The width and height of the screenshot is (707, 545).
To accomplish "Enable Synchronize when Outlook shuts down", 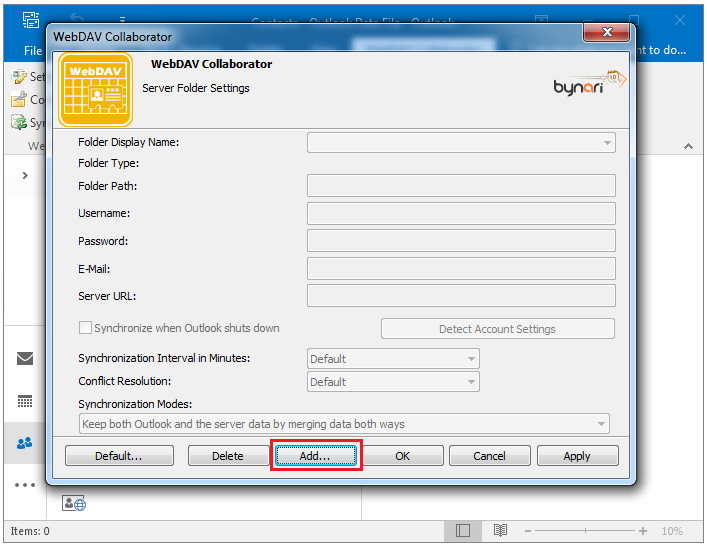I will click(85, 328).
